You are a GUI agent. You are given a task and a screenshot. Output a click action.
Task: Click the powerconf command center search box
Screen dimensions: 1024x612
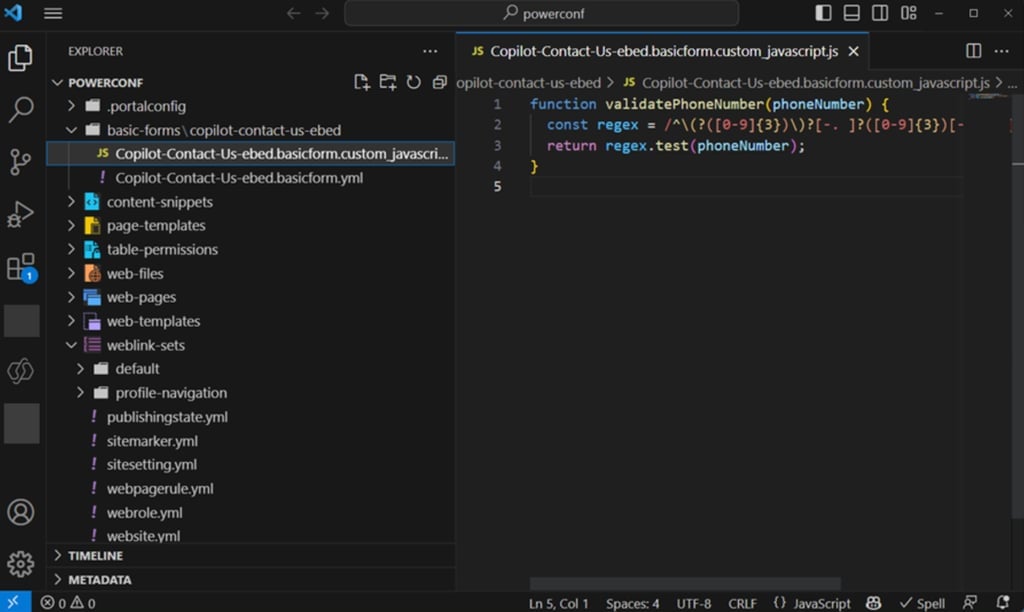click(541, 13)
